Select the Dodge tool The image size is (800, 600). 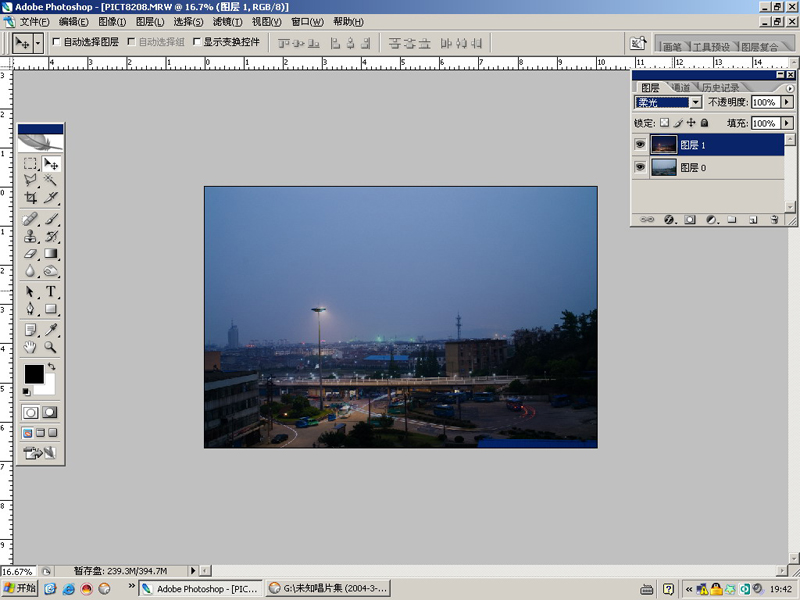[x=51, y=271]
